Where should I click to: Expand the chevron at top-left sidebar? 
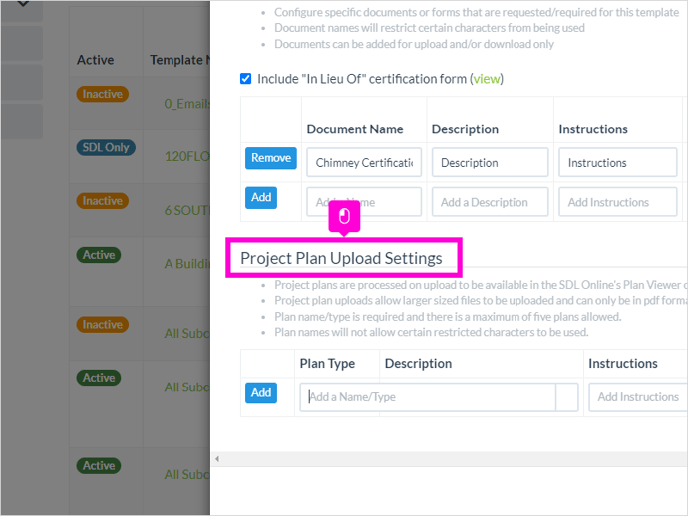23,4
